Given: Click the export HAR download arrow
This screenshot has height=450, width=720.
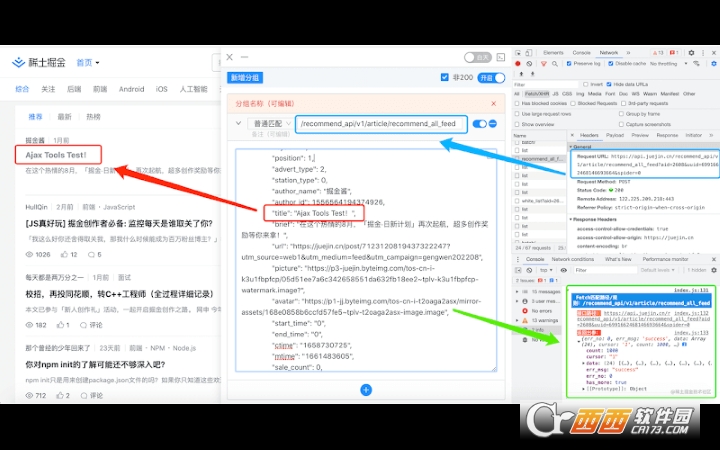Looking at the screenshot, I should 532,74.
